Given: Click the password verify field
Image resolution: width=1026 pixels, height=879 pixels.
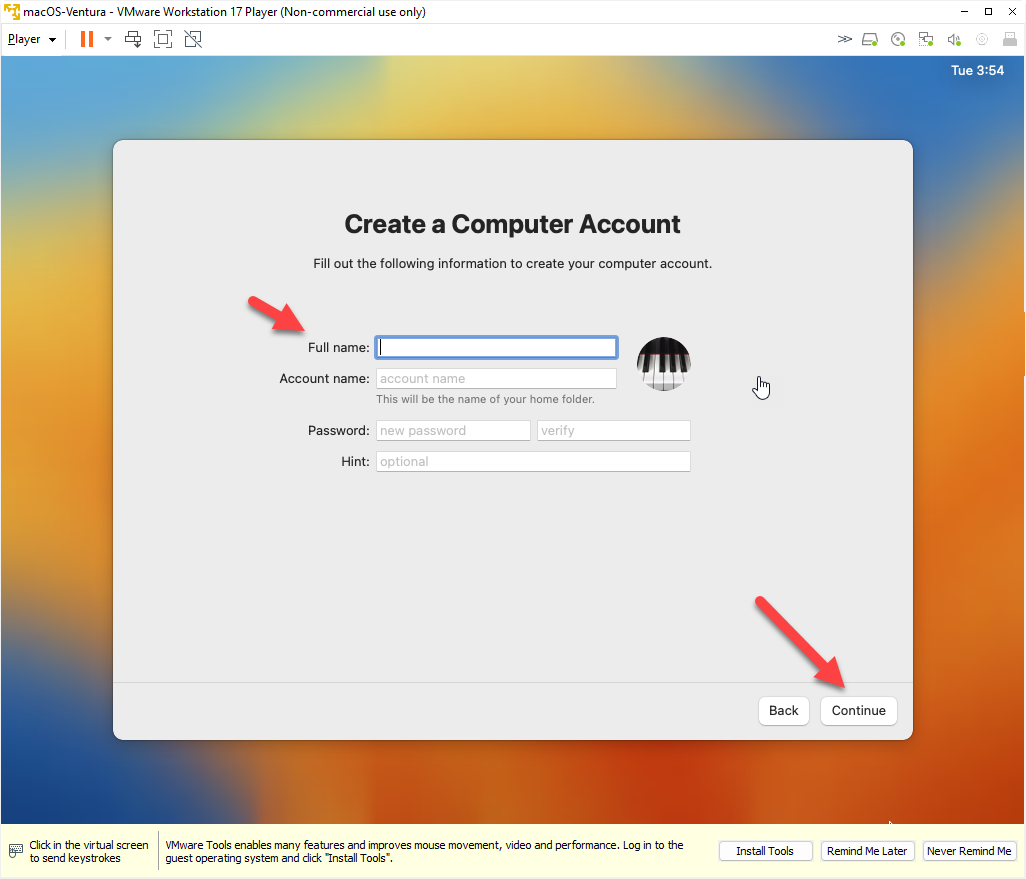Looking at the screenshot, I should (614, 431).
